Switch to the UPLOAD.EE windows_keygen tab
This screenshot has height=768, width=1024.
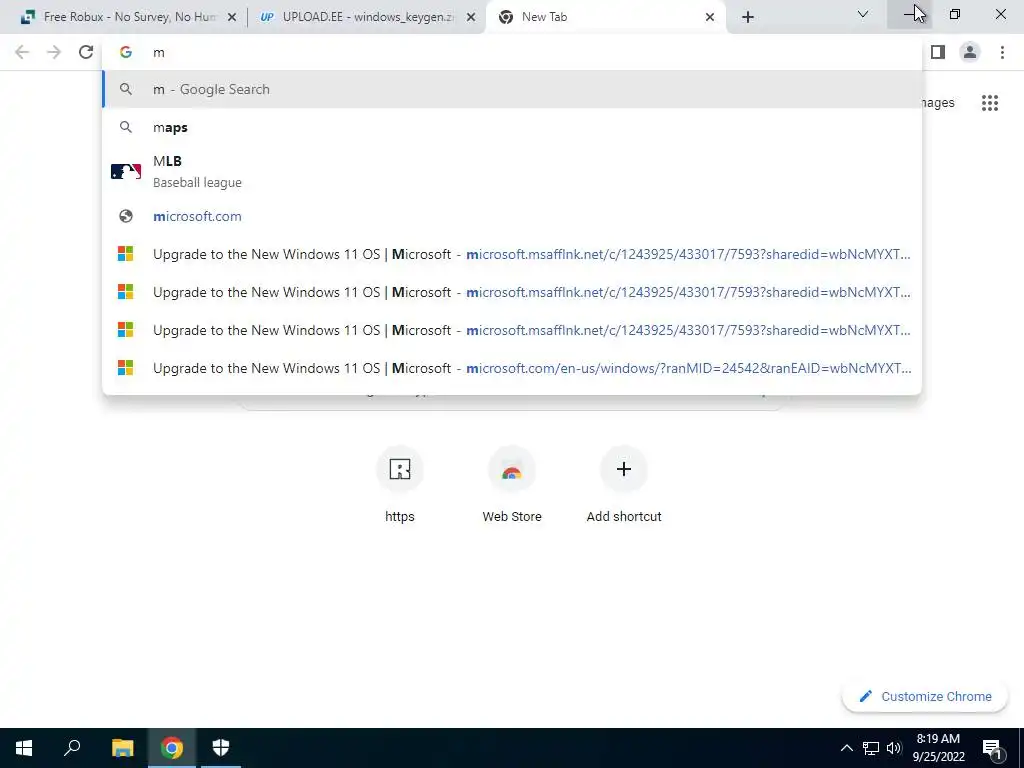[x=366, y=17]
